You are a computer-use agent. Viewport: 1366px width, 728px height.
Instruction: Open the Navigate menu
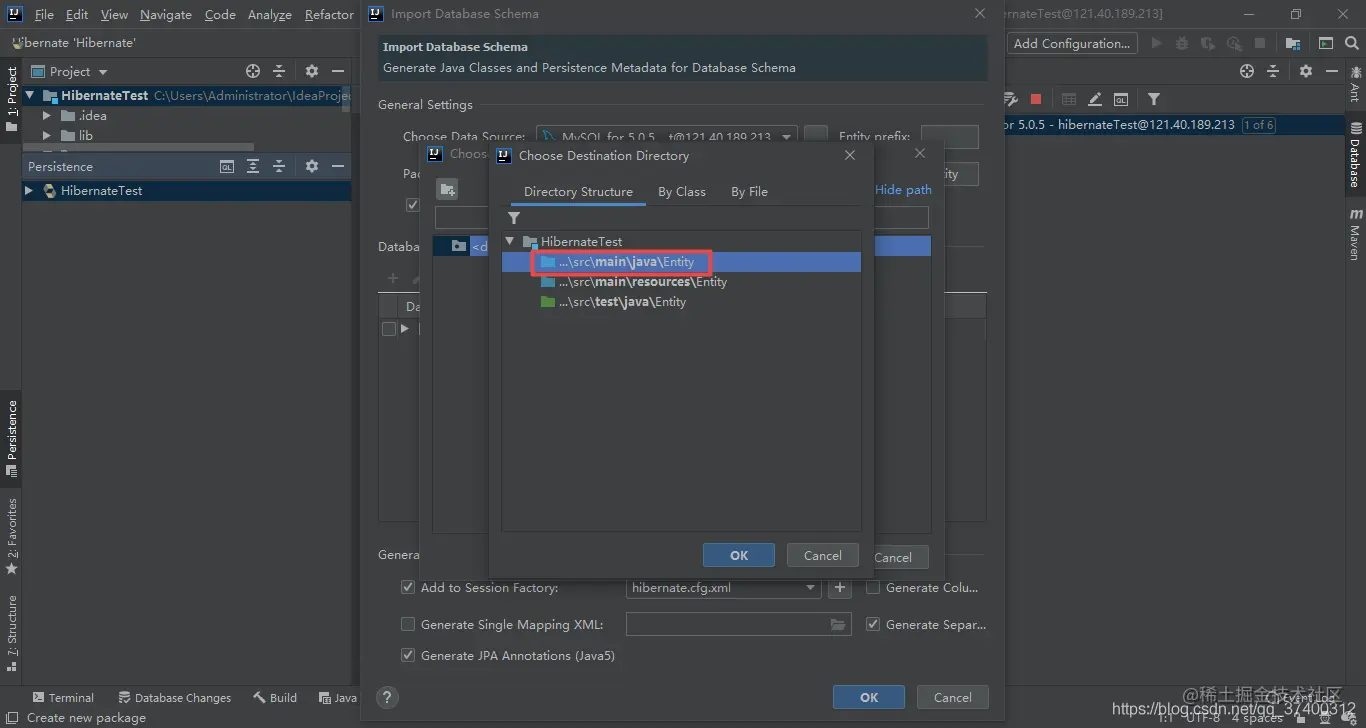point(166,14)
